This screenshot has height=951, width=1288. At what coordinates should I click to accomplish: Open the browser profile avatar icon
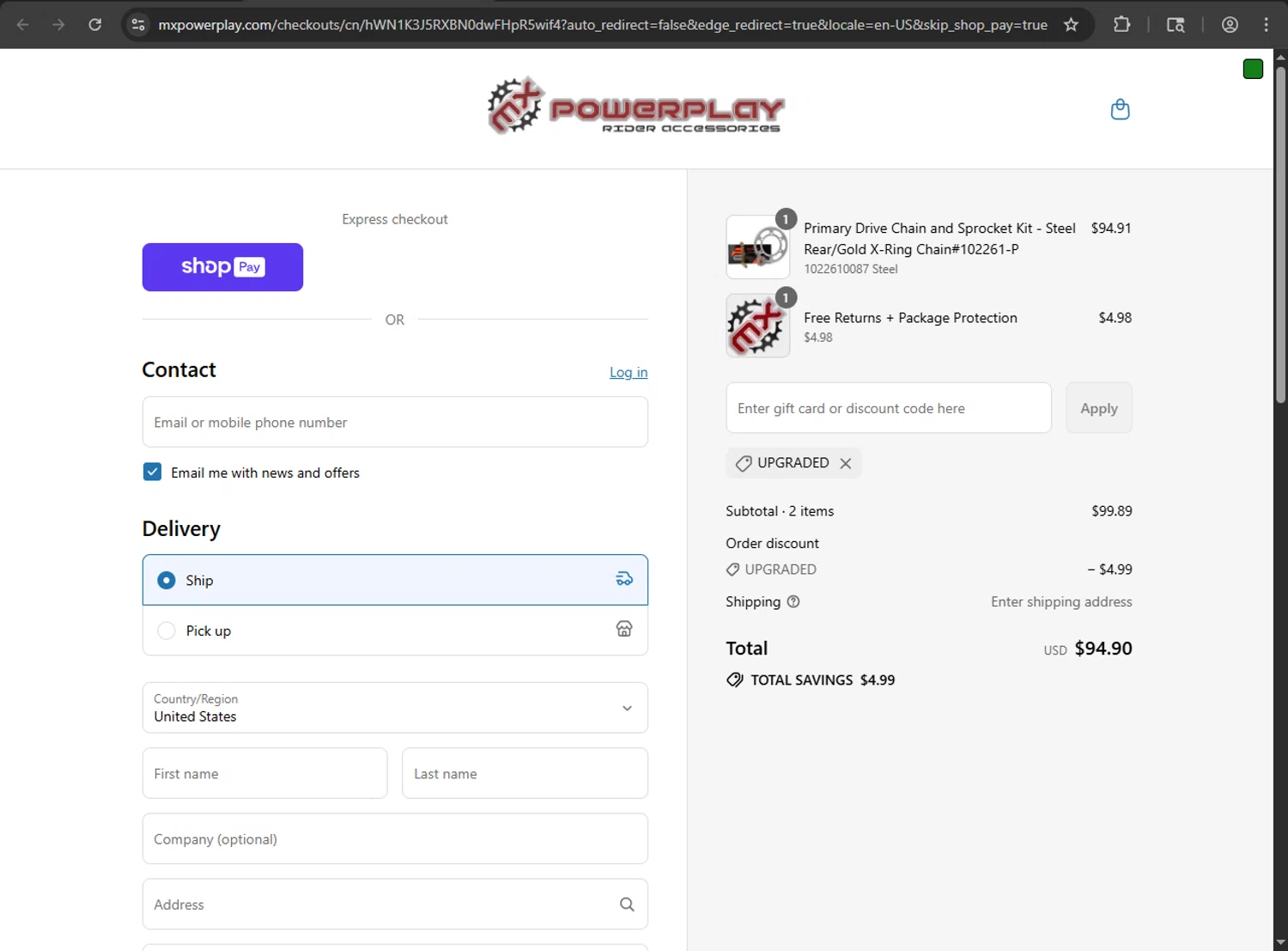click(1230, 24)
